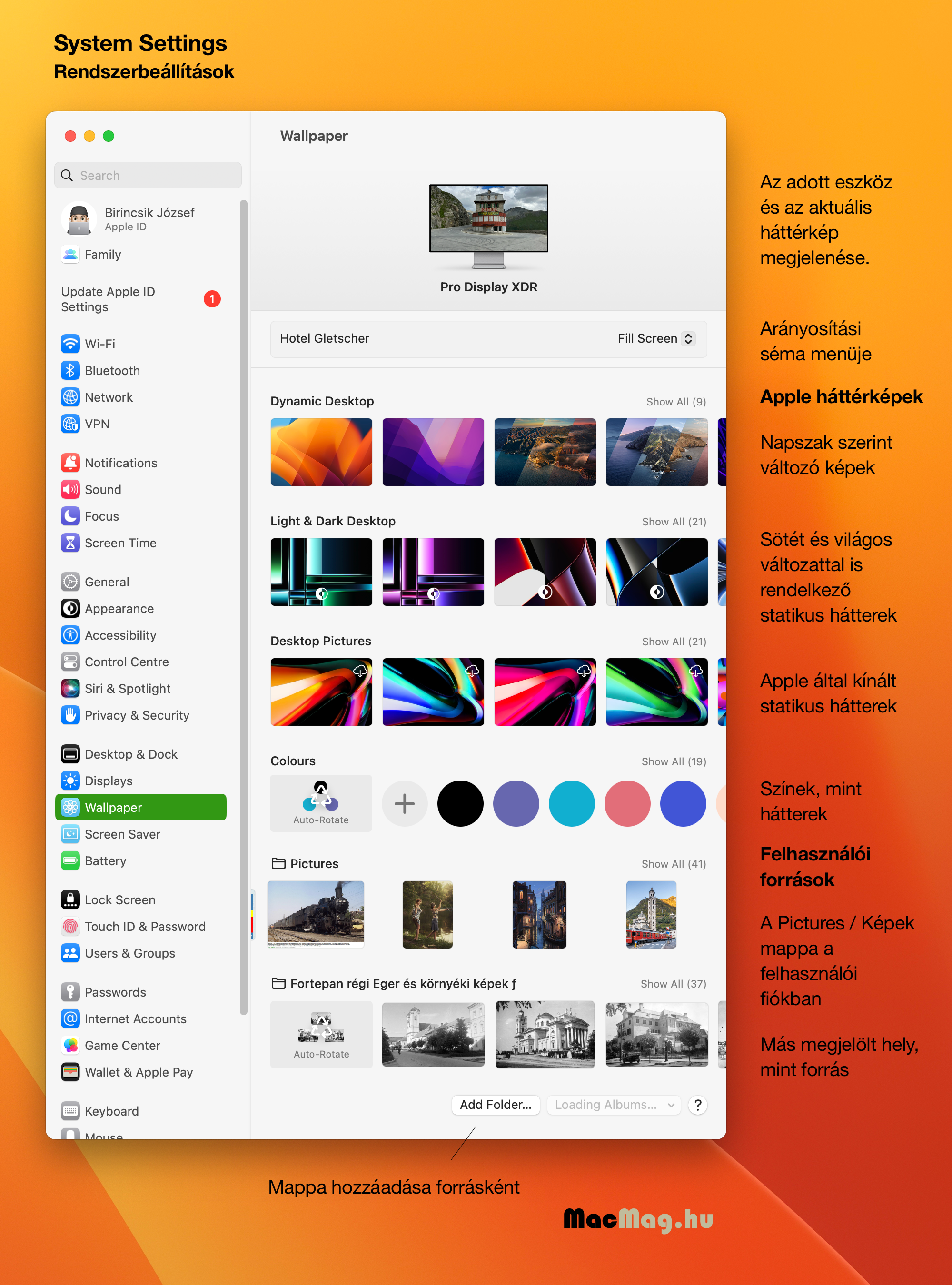This screenshot has width=952, height=1285.
Task: Choose Catalina island dynamic wallpaper
Action: pyautogui.click(x=656, y=452)
